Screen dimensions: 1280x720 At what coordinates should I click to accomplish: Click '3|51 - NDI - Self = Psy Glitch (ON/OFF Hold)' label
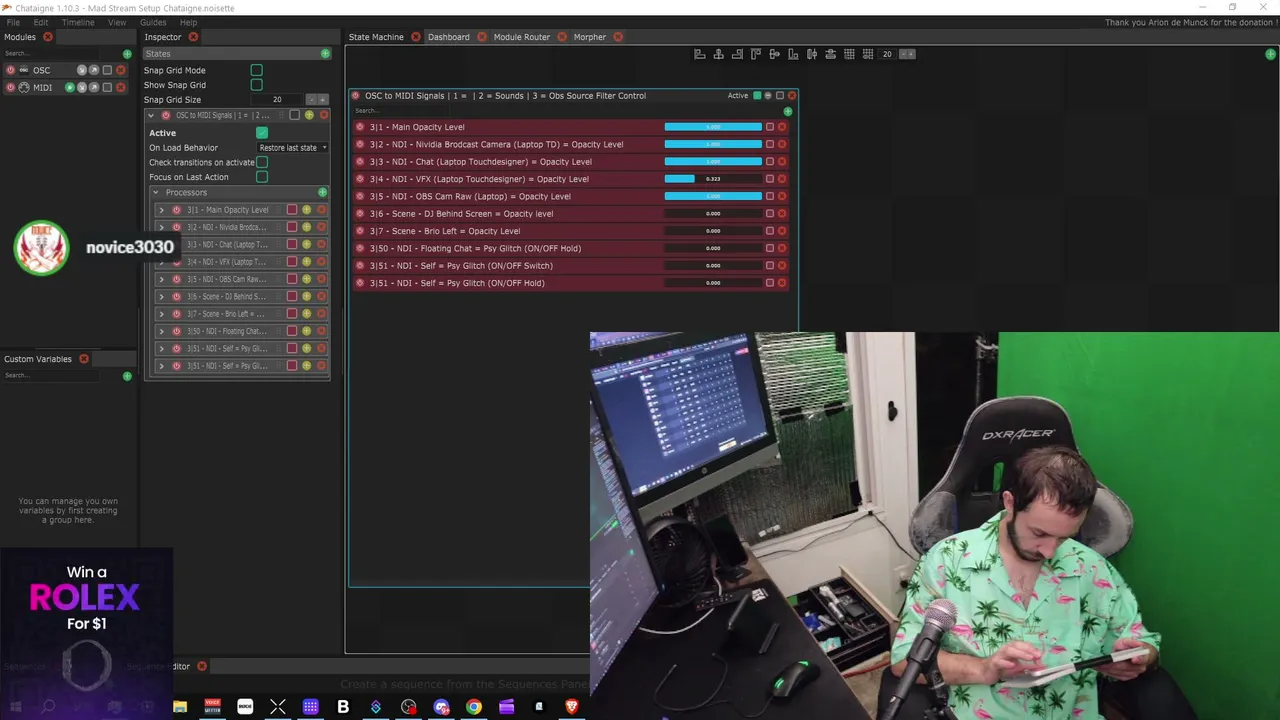pos(457,283)
